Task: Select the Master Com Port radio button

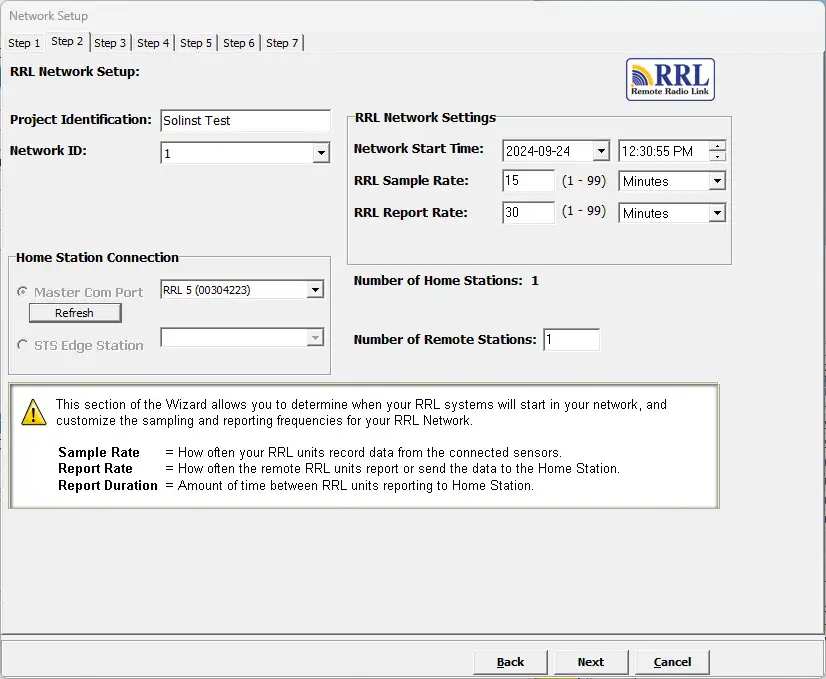Action: click(22, 292)
